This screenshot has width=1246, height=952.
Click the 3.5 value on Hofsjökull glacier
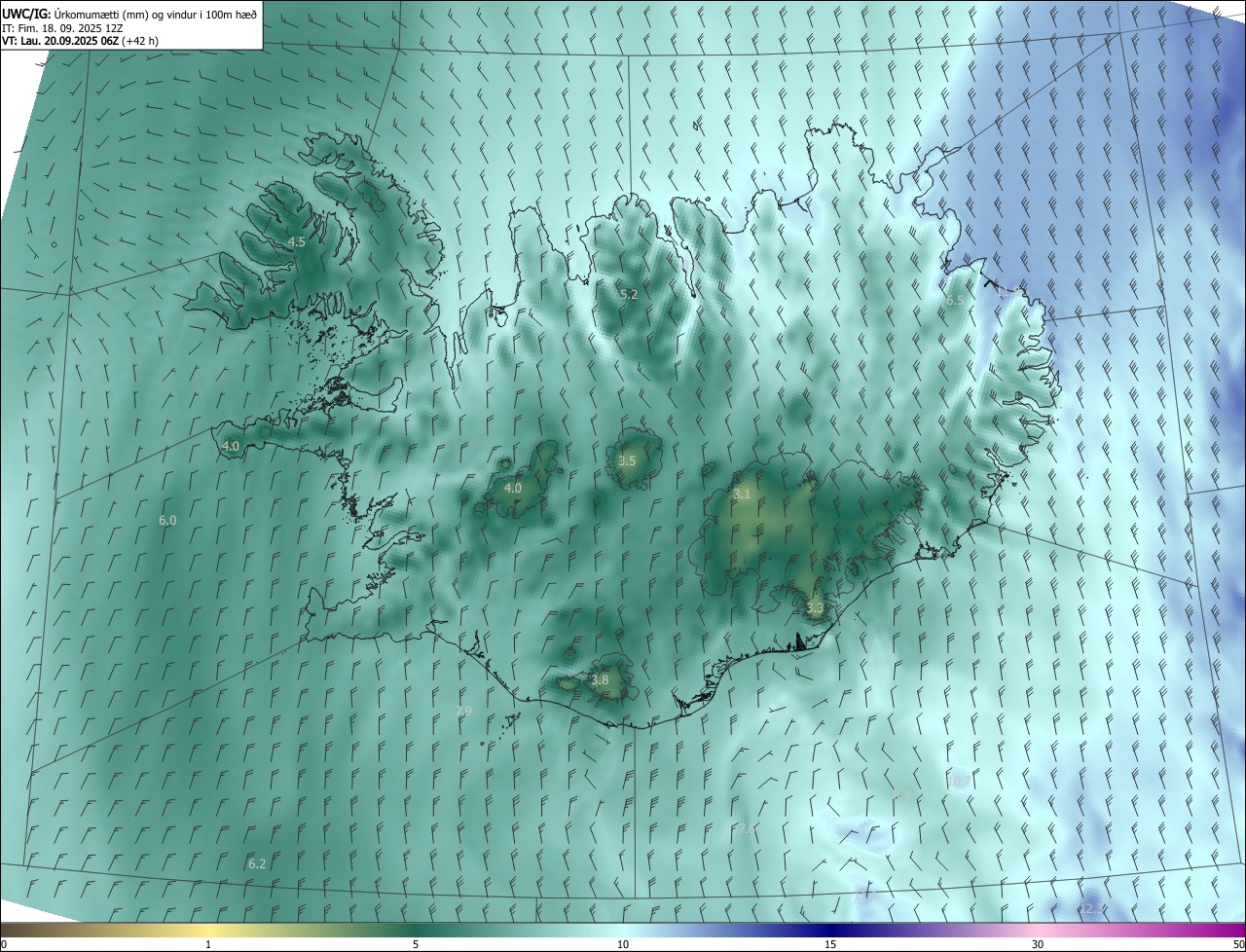tap(627, 460)
